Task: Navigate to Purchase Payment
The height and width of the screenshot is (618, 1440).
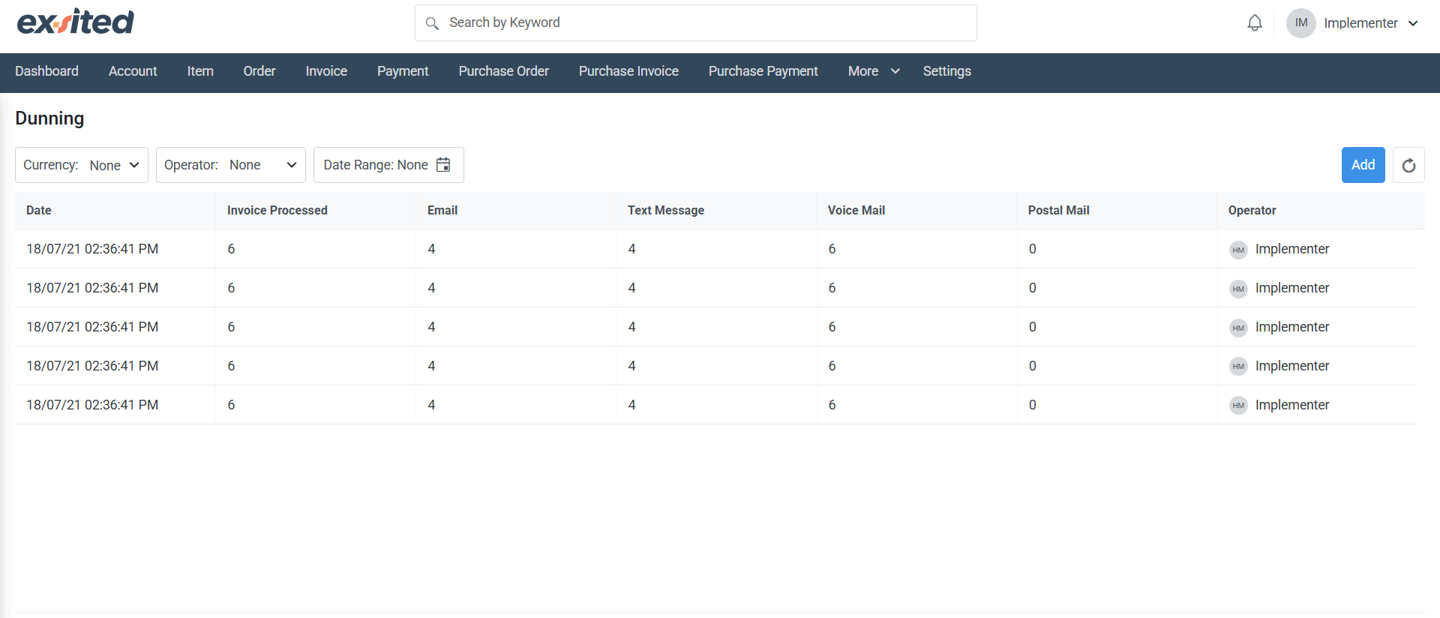Action: (763, 71)
